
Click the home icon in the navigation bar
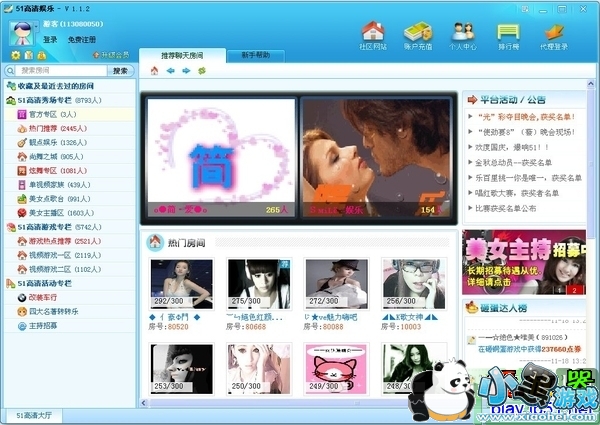pyautogui.click(x=154, y=71)
